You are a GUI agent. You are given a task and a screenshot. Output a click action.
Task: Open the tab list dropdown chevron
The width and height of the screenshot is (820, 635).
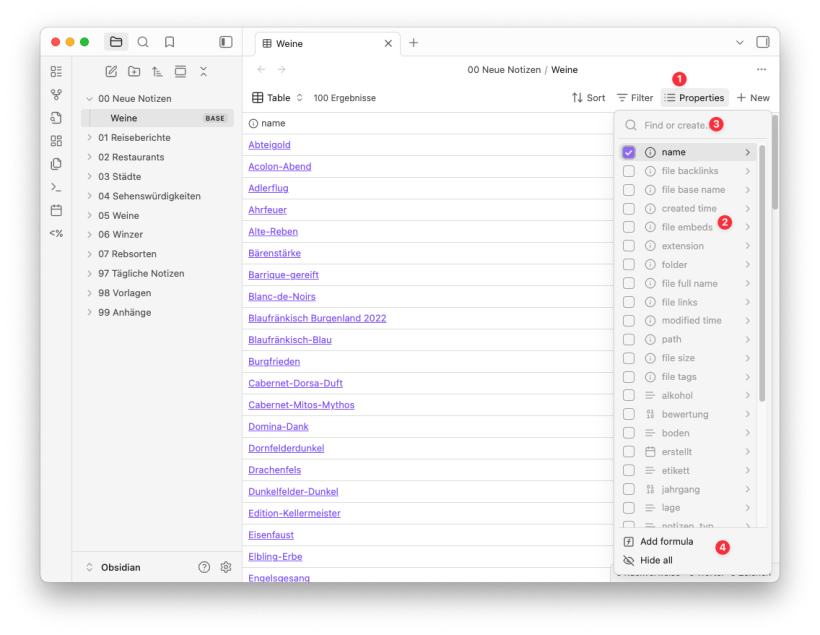point(739,42)
